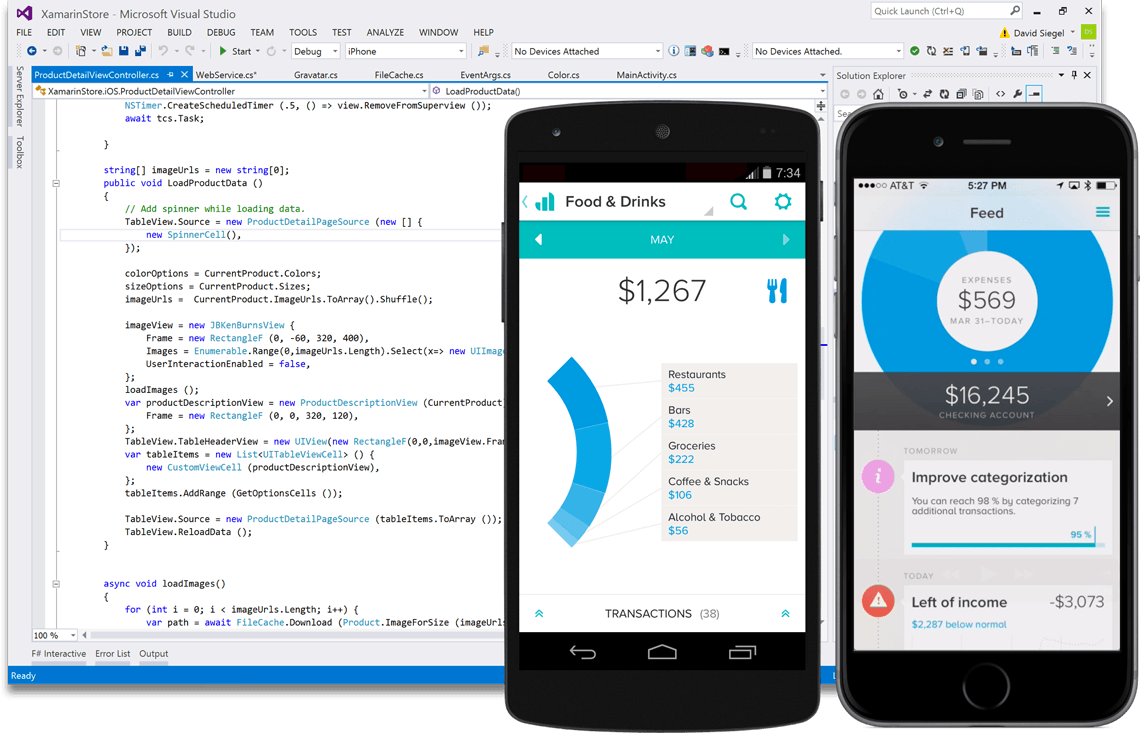Open the BUILD menu
Image resolution: width=1140 pixels, height=733 pixels.
click(180, 32)
